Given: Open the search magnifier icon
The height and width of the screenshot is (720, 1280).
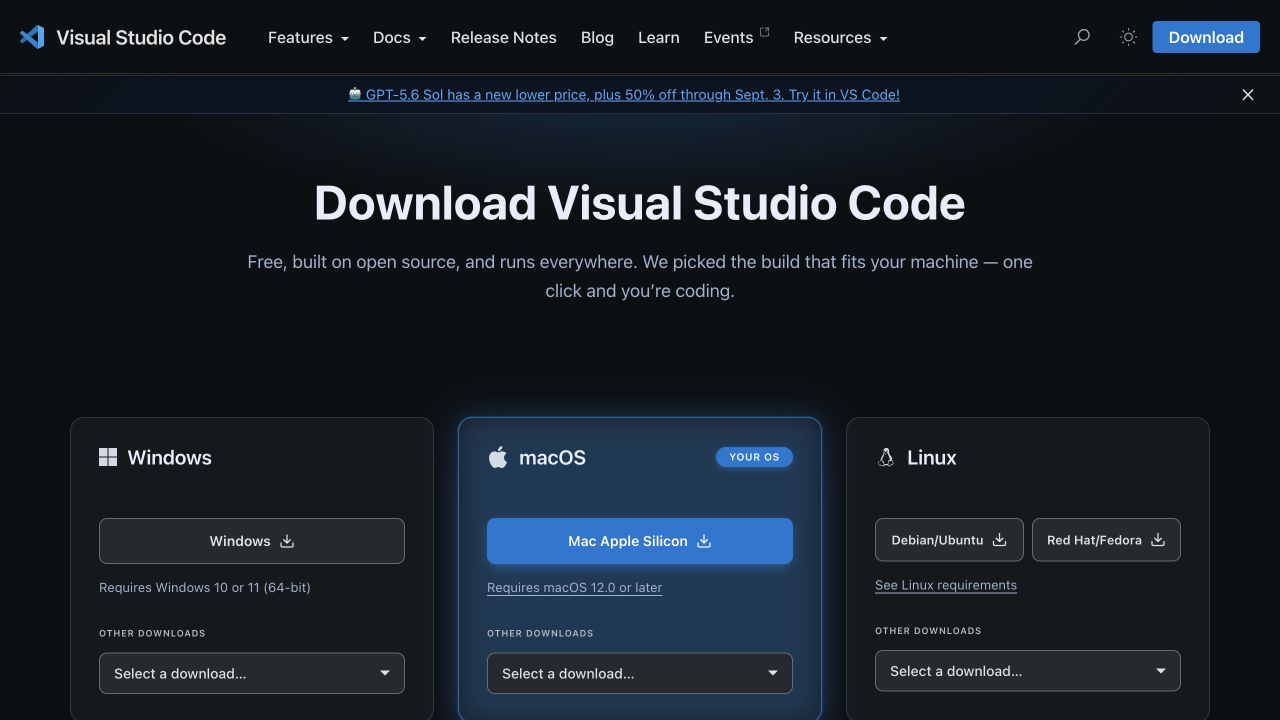Looking at the screenshot, I should [x=1082, y=37].
